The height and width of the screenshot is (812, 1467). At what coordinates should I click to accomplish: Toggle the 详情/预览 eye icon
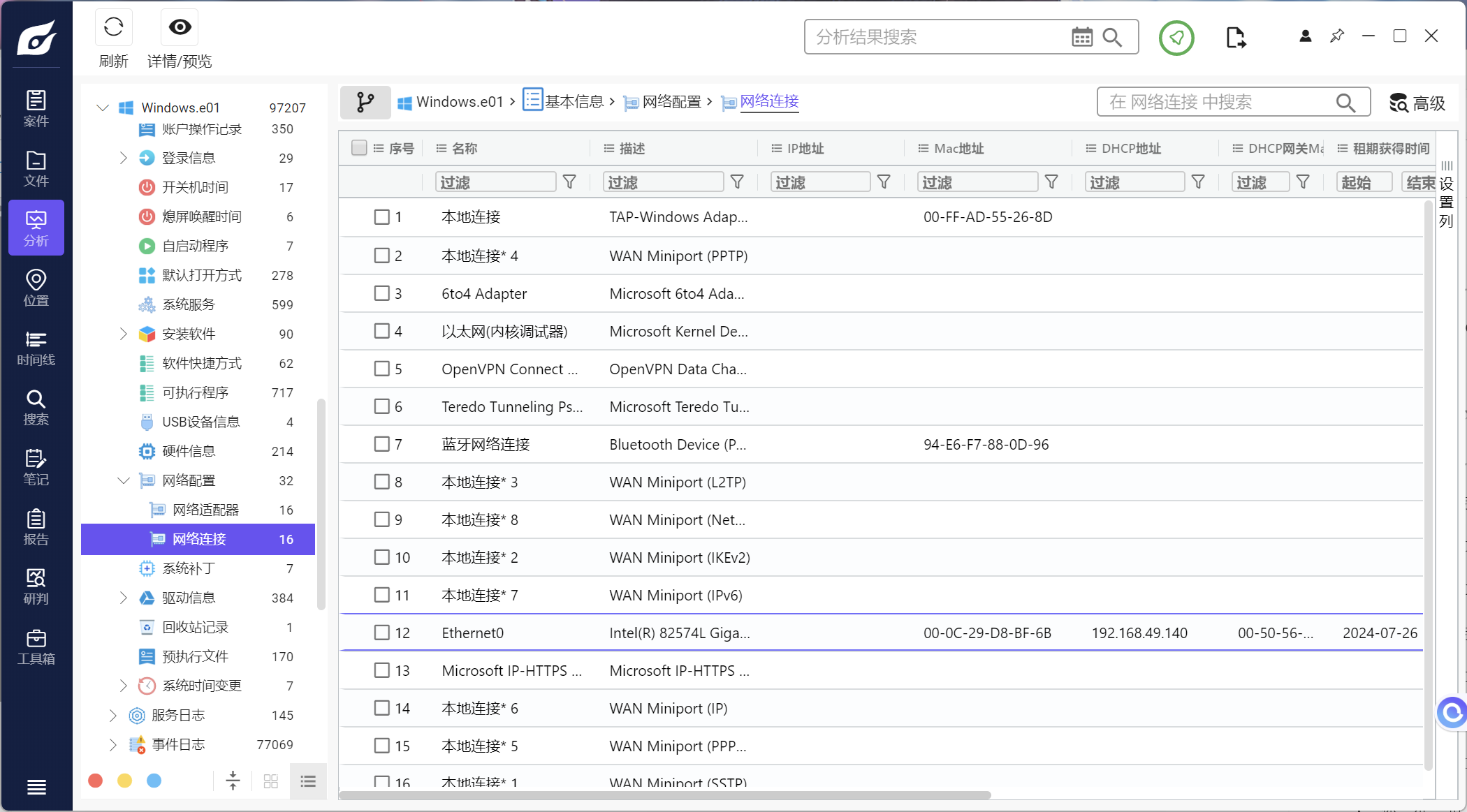point(180,27)
